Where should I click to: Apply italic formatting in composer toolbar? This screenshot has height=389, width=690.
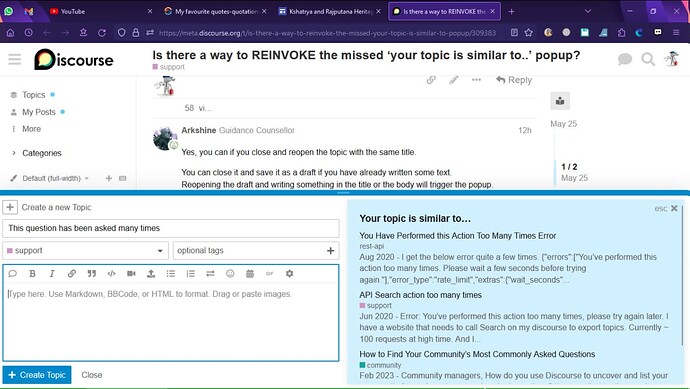coord(52,274)
